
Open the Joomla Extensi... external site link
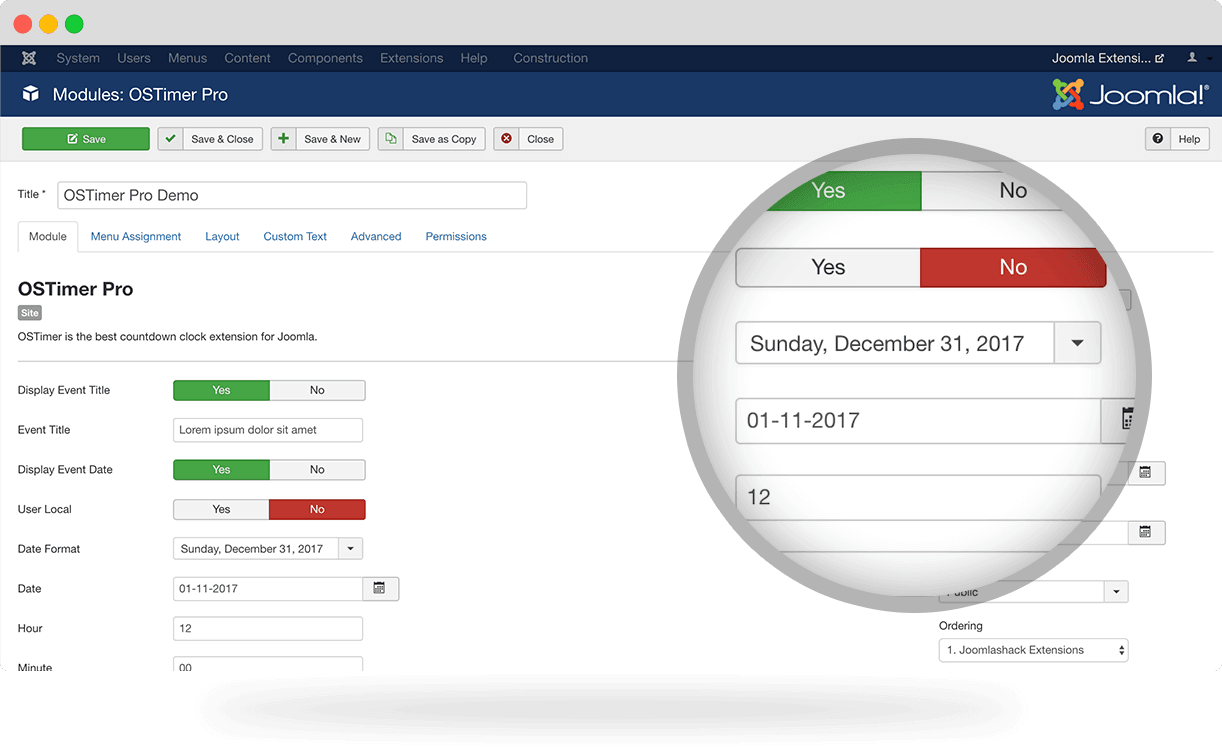(1108, 58)
